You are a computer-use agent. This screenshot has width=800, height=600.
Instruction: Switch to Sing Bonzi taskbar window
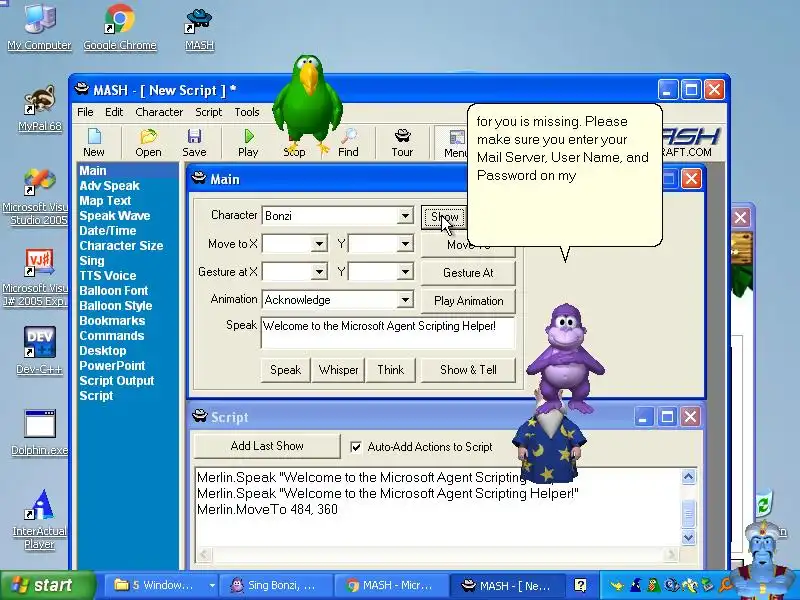click(x=276, y=585)
